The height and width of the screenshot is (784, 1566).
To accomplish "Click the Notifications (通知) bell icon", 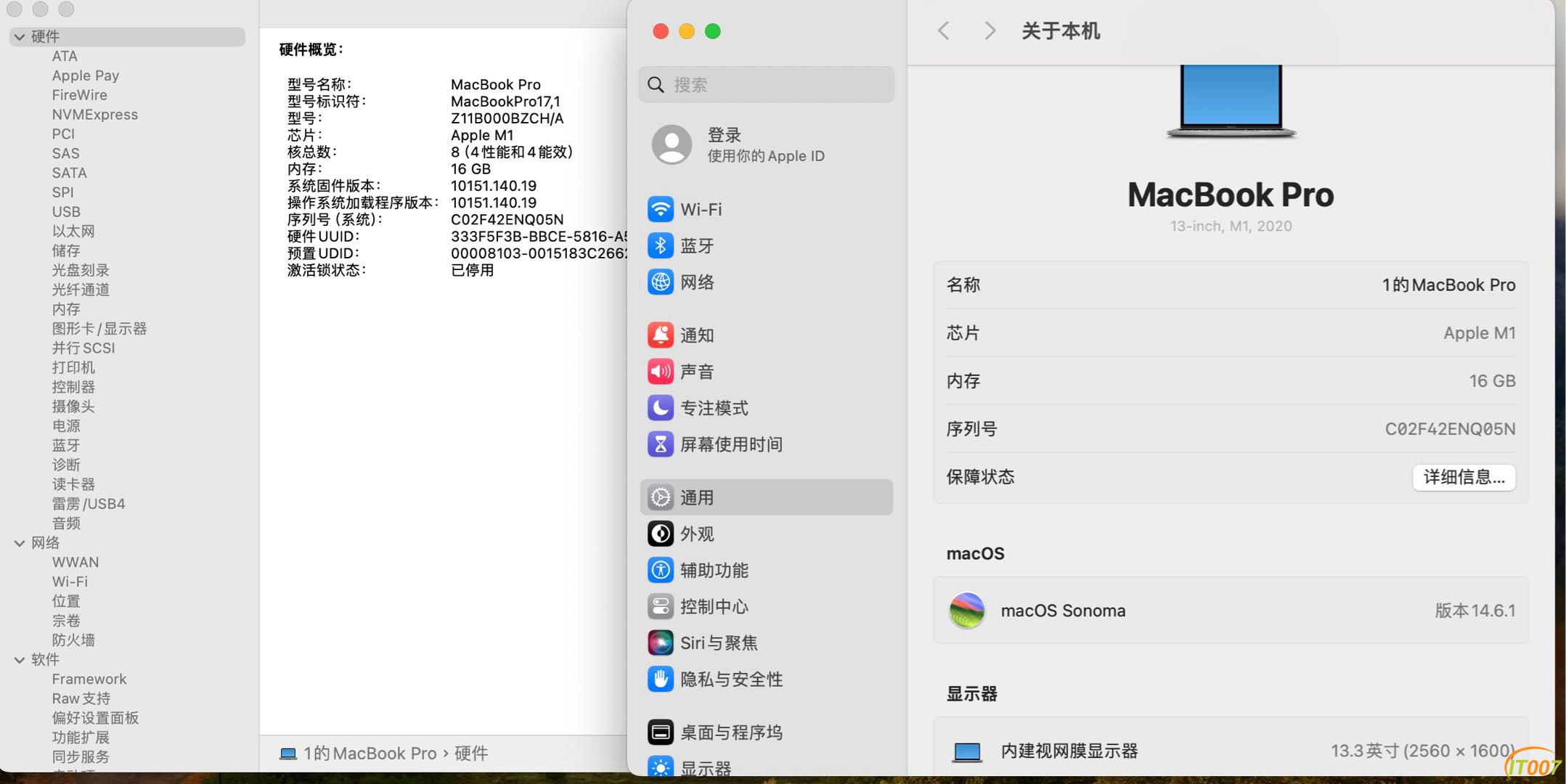I will click(x=660, y=335).
